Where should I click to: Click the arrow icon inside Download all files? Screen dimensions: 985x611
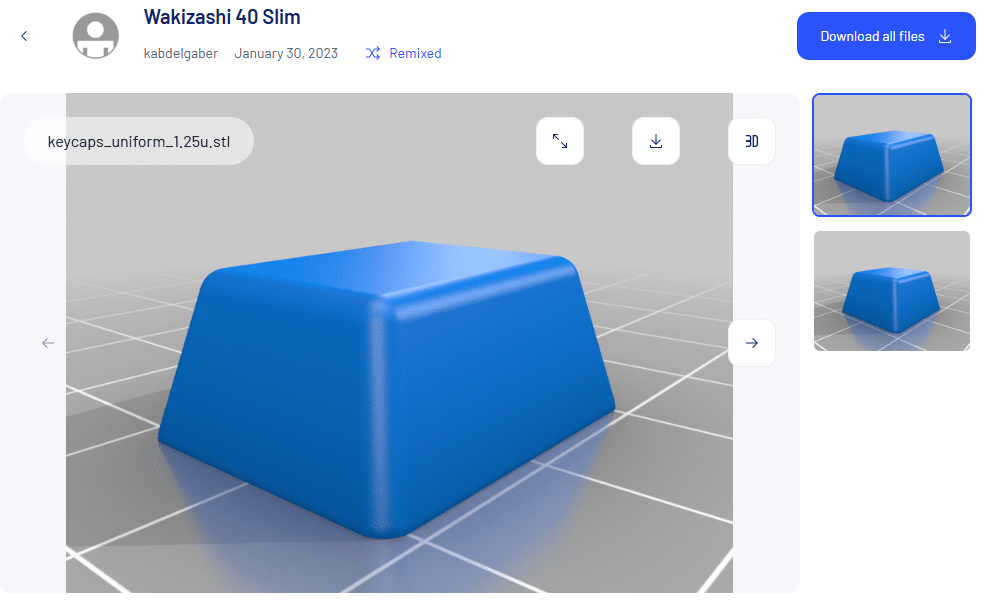[x=945, y=36]
